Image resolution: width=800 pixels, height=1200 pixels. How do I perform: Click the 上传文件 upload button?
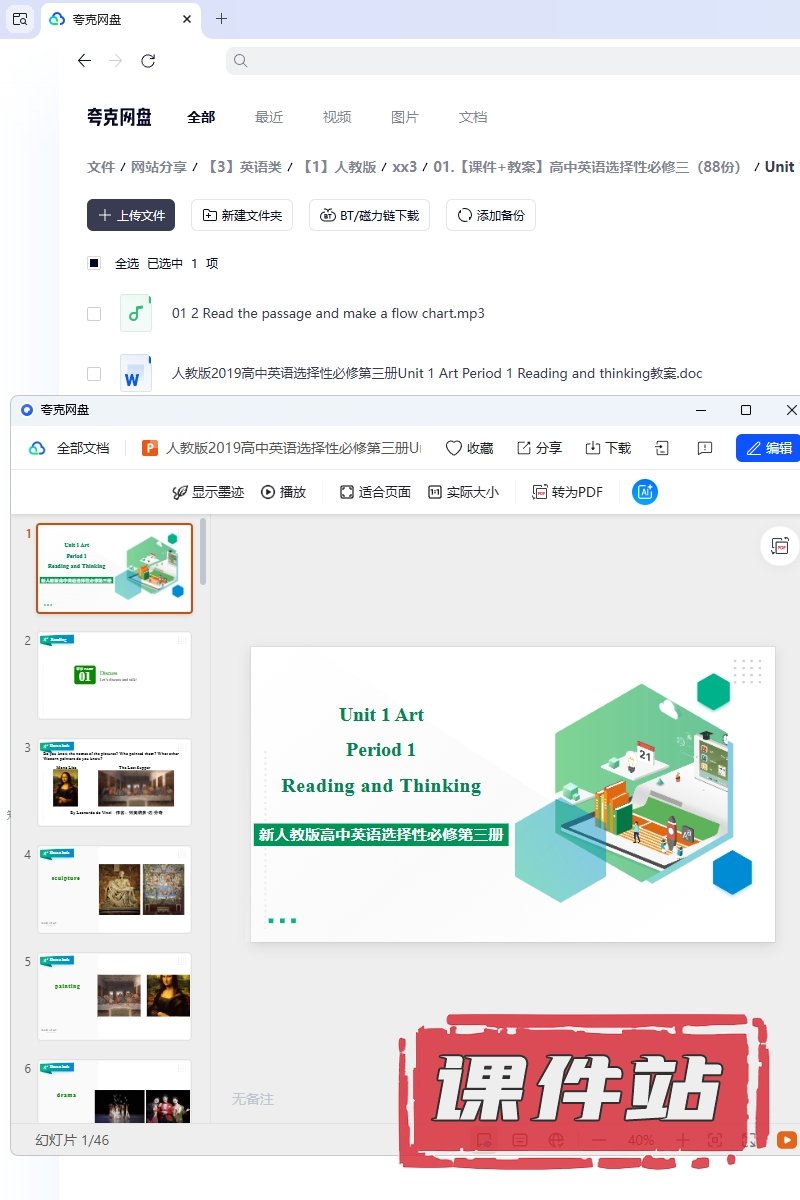point(131,215)
